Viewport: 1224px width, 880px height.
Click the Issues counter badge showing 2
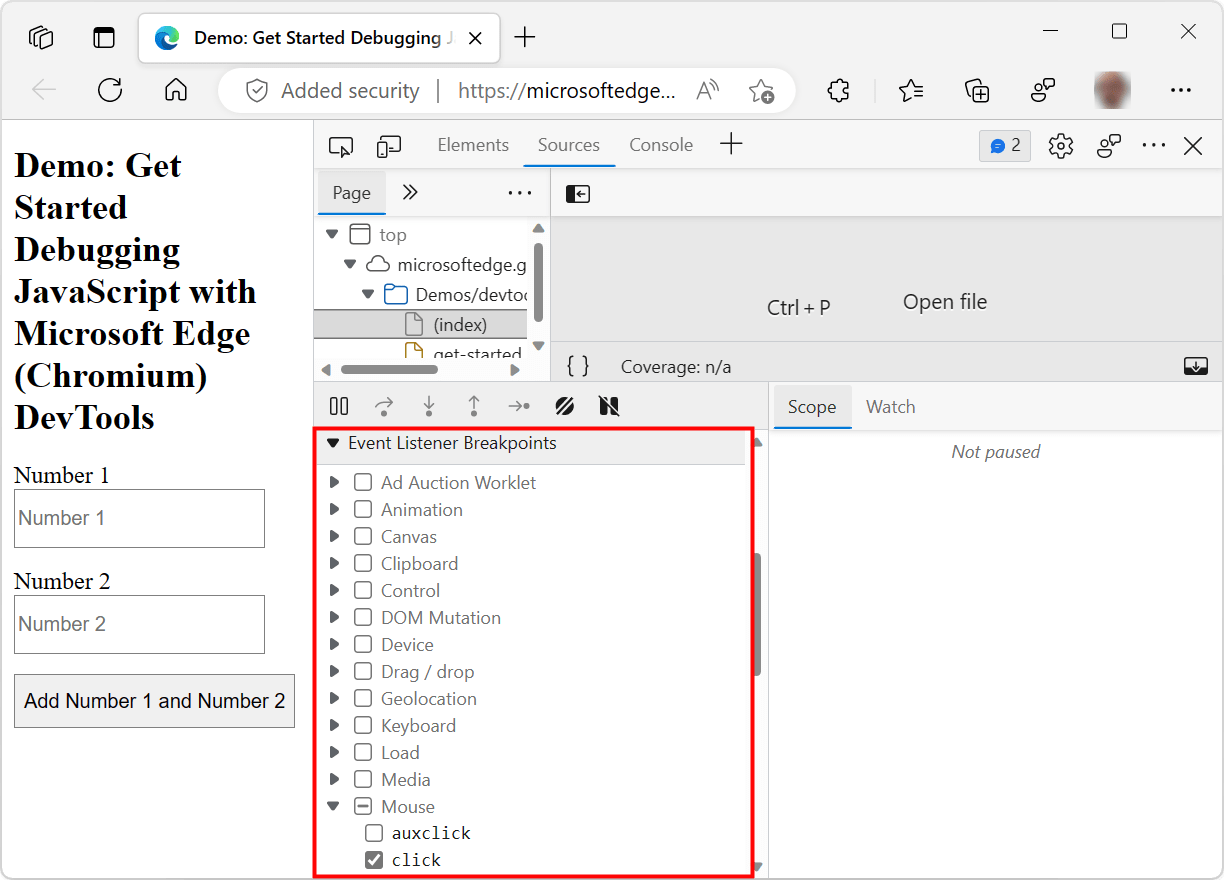[x=1004, y=145]
